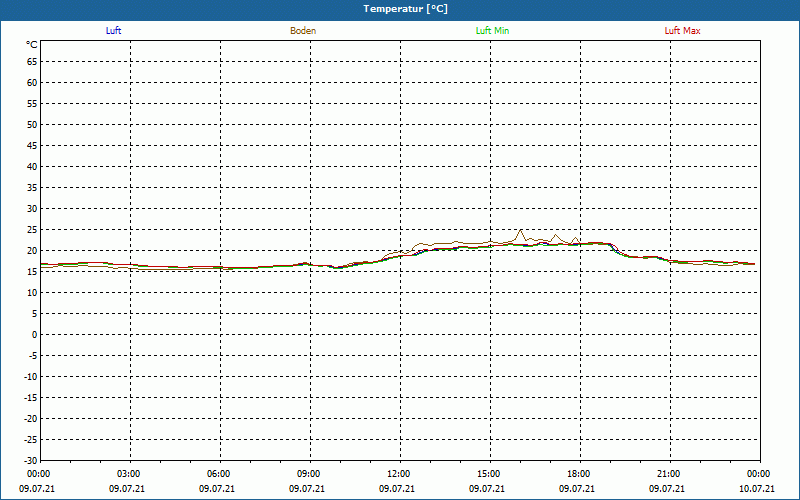Click the 15 y-axis value

pos(32,272)
